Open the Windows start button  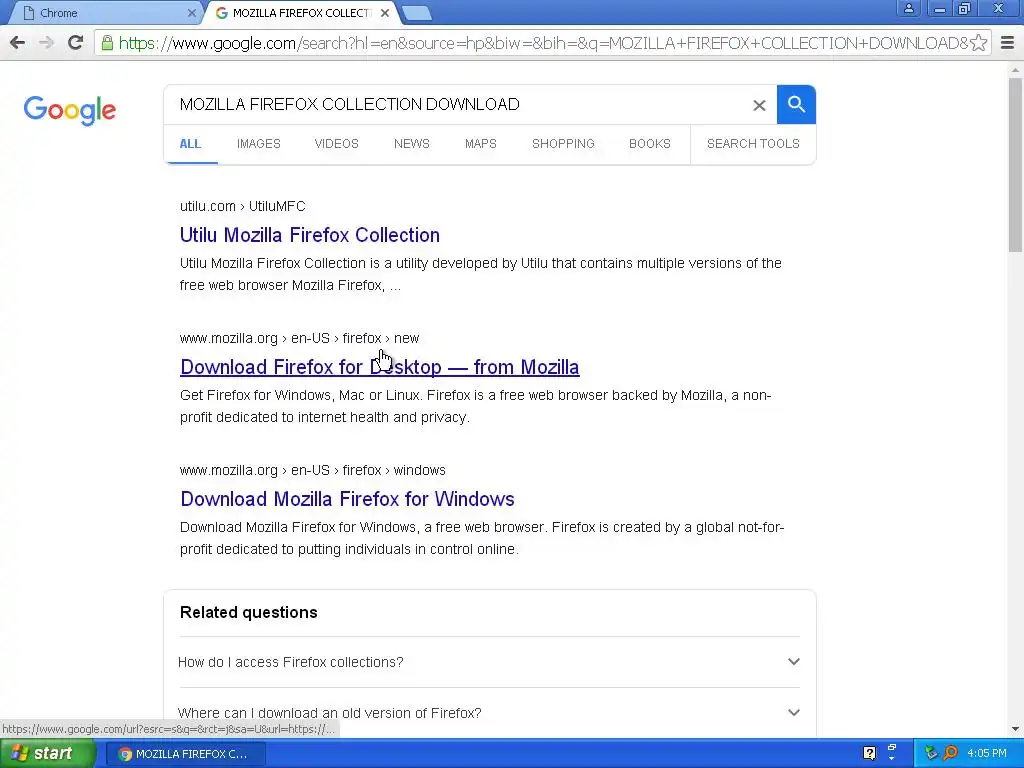(x=48, y=753)
